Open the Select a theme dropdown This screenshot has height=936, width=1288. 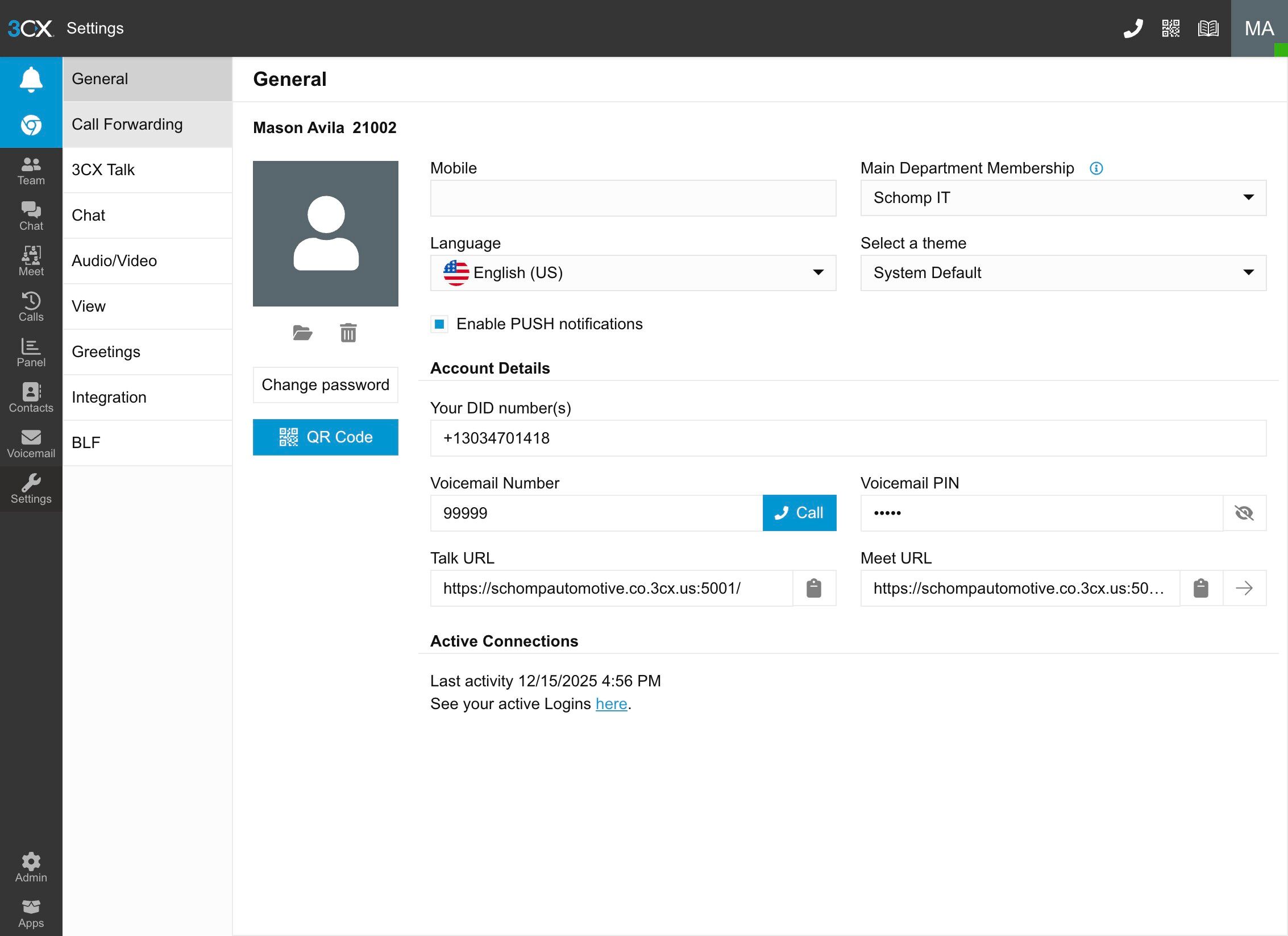(x=1063, y=273)
